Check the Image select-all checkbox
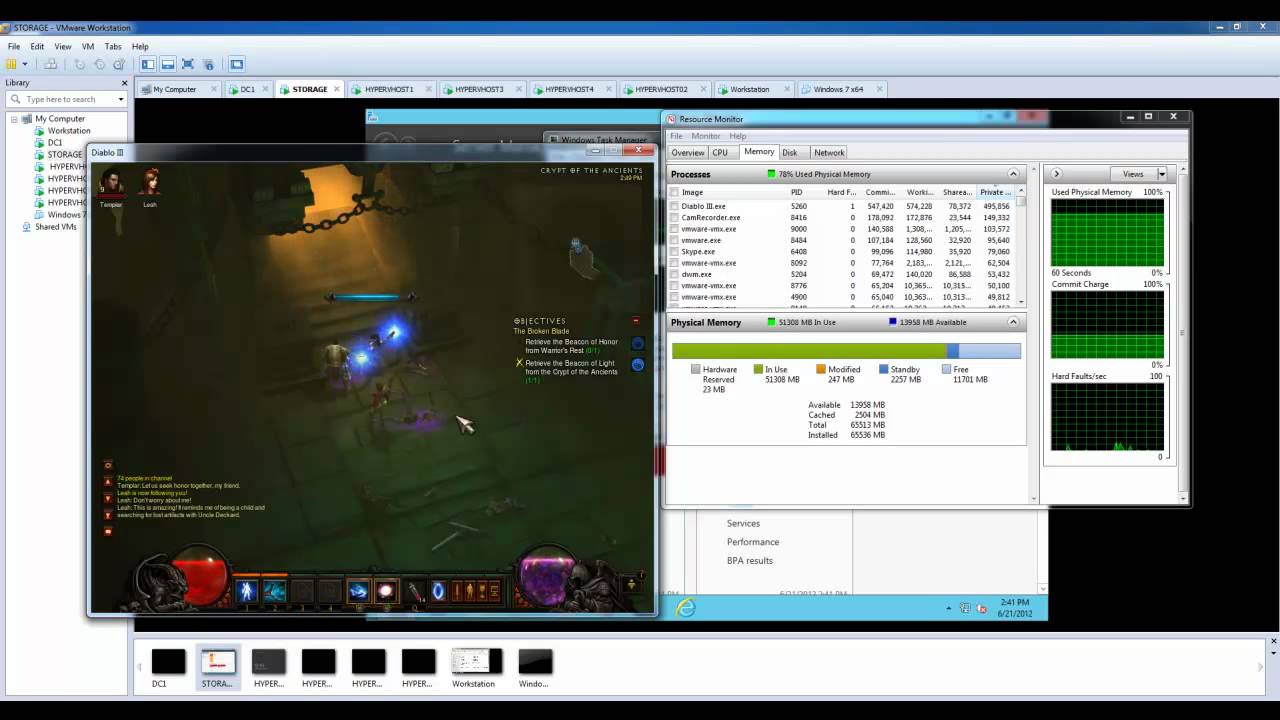The height and width of the screenshot is (720, 1280). click(674, 192)
